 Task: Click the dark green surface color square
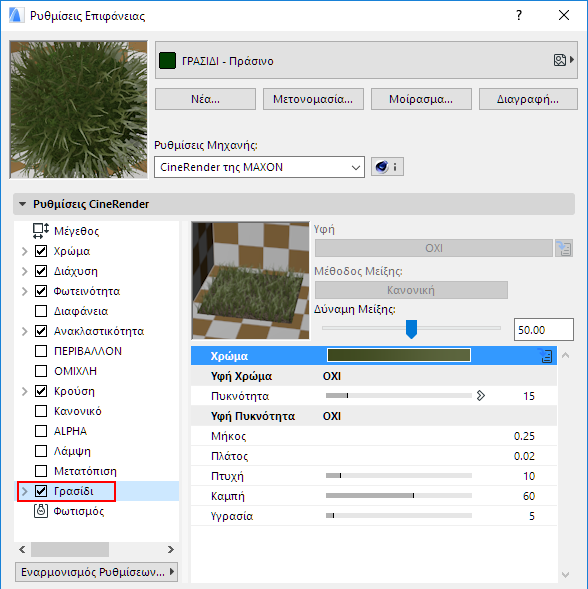coord(167,60)
